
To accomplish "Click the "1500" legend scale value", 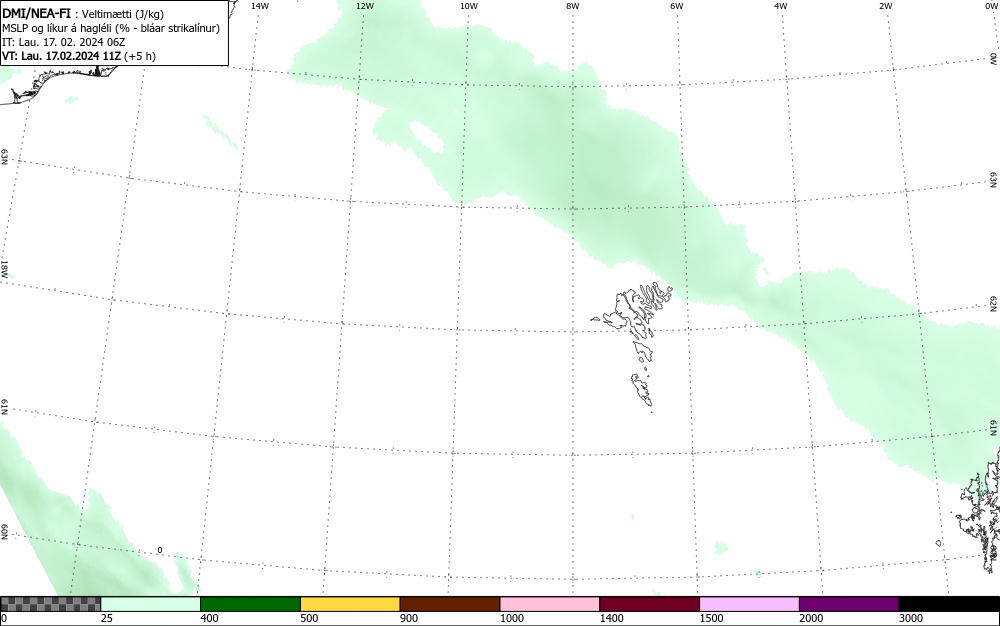I will 712,618.
